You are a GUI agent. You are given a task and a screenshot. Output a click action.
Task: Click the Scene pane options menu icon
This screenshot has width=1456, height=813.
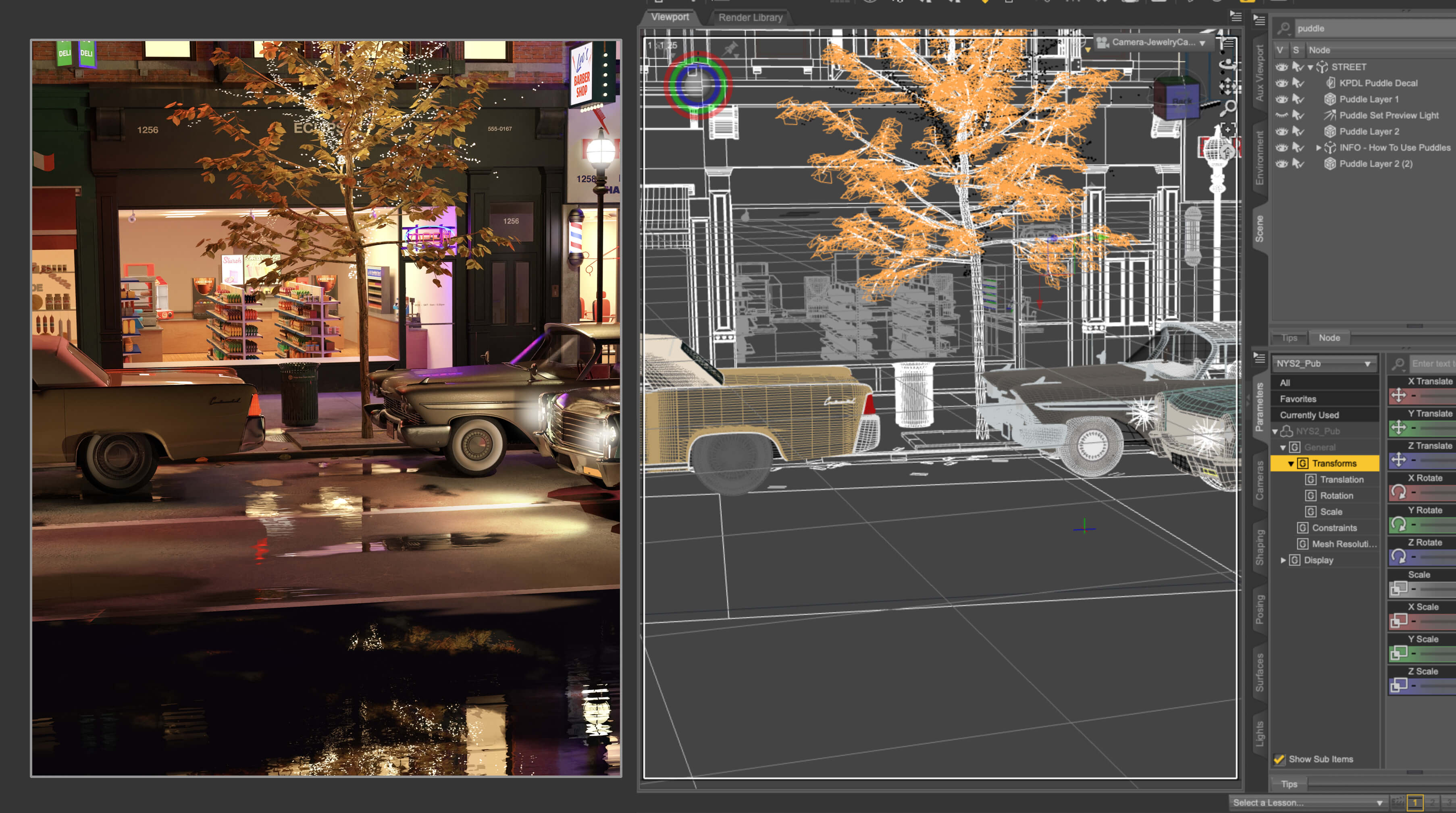click(1259, 20)
